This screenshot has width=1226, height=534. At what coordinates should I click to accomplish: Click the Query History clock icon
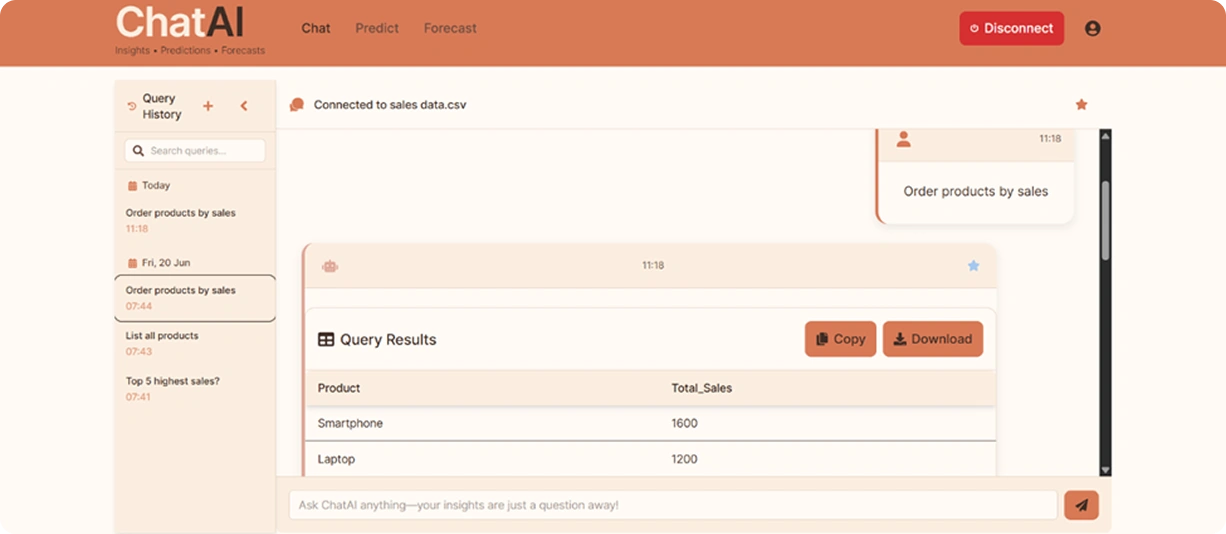132,106
